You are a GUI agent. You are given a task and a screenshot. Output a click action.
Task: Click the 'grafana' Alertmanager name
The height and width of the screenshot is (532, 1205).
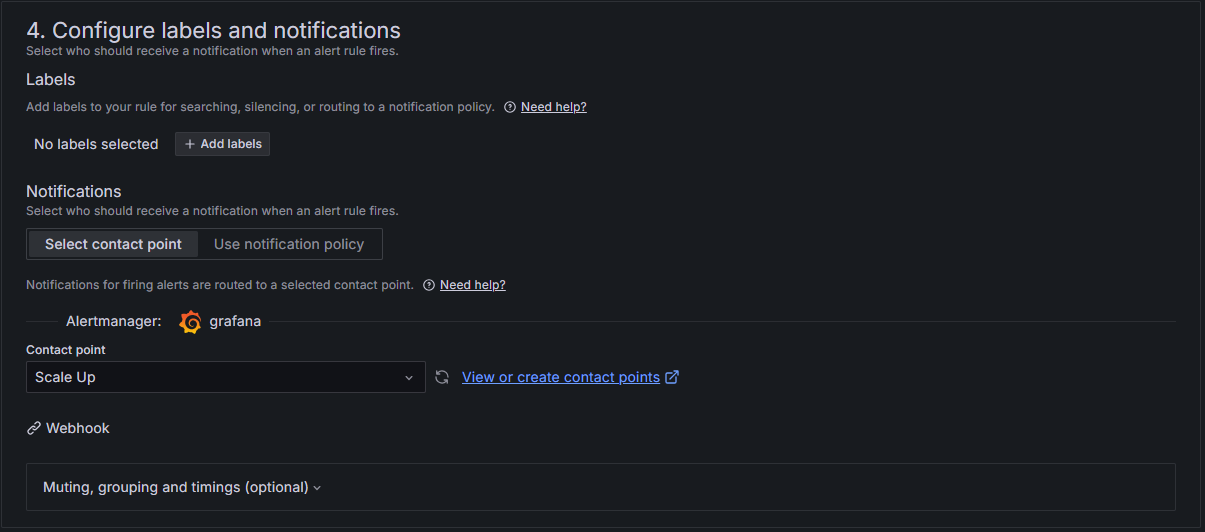click(x=235, y=322)
